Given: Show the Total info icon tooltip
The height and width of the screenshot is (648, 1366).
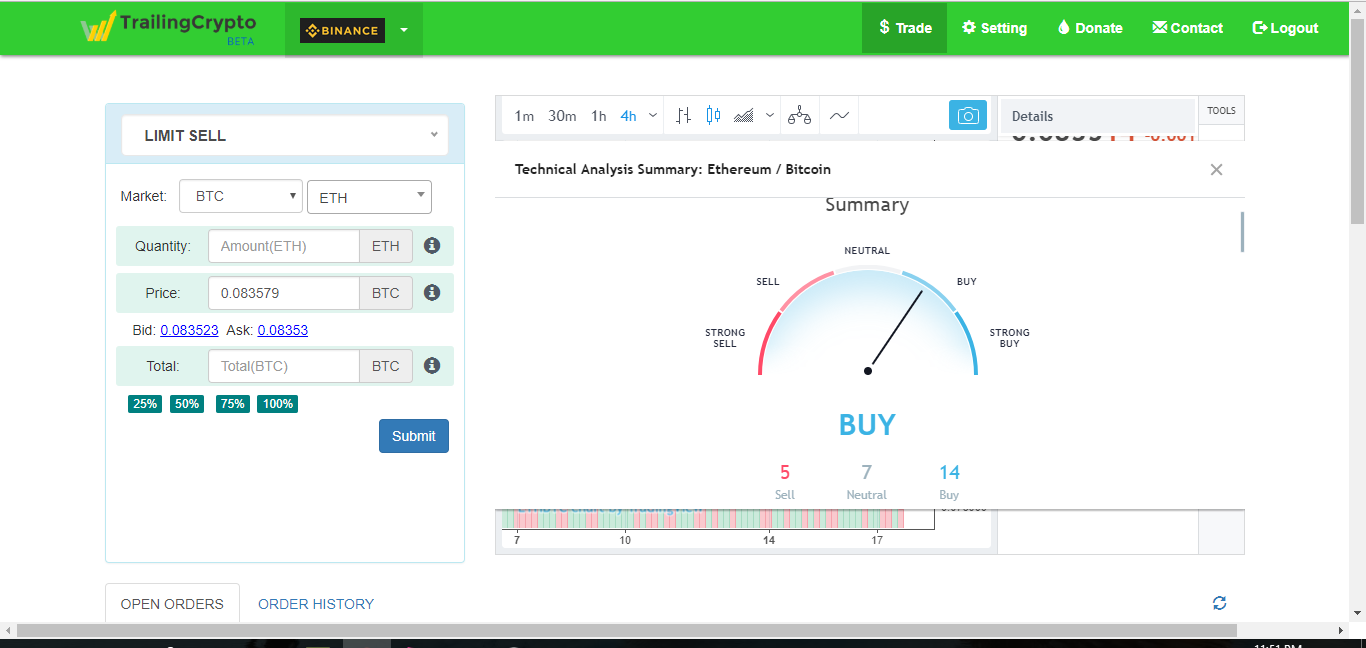Looking at the screenshot, I should click(x=432, y=365).
